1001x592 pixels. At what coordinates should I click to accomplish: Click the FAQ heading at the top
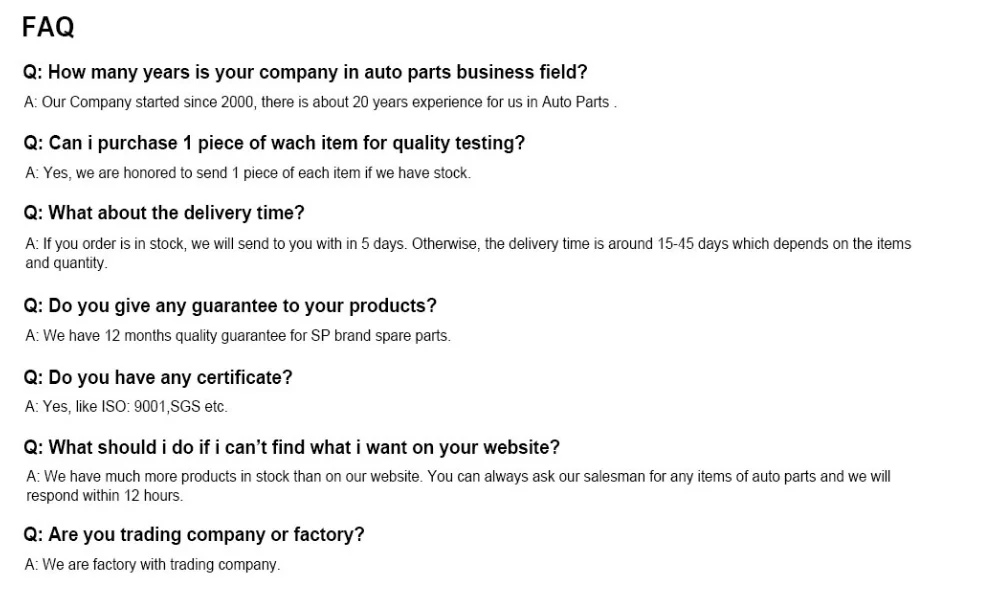click(48, 28)
